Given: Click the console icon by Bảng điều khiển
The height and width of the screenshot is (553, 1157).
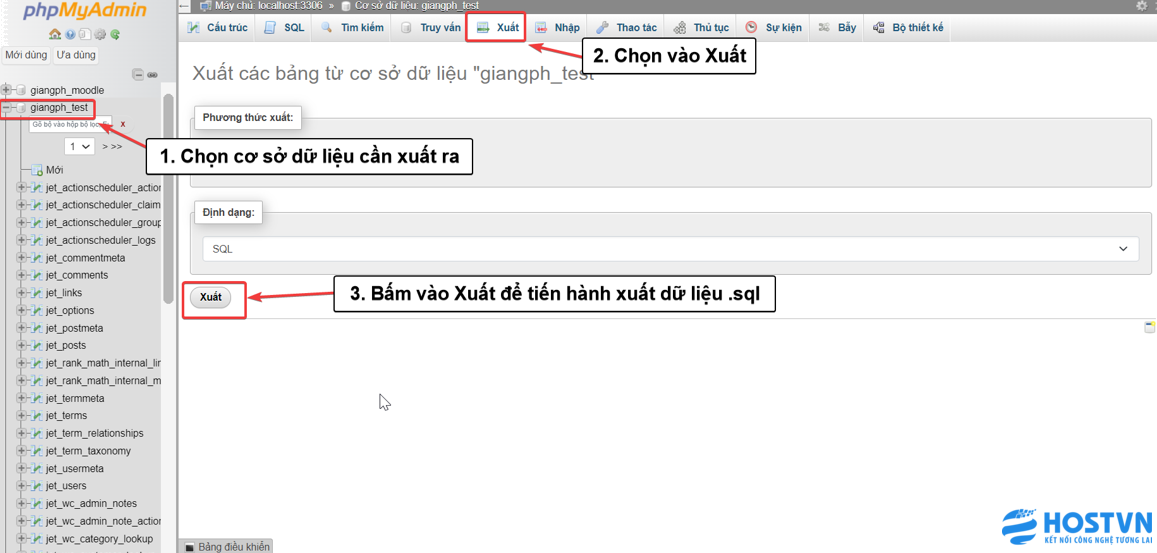Looking at the screenshot, I should tap(190, 547).
